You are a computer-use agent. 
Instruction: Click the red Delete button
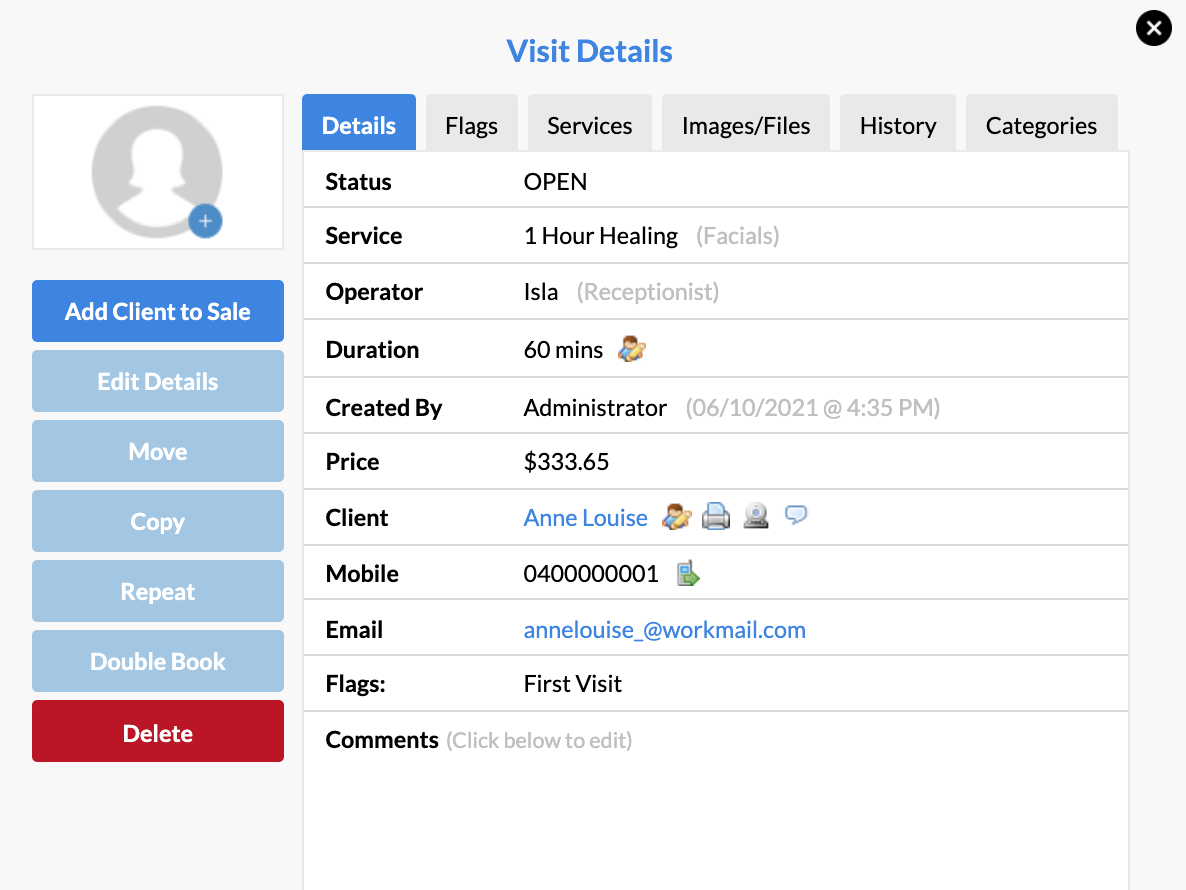coord(158,731)
